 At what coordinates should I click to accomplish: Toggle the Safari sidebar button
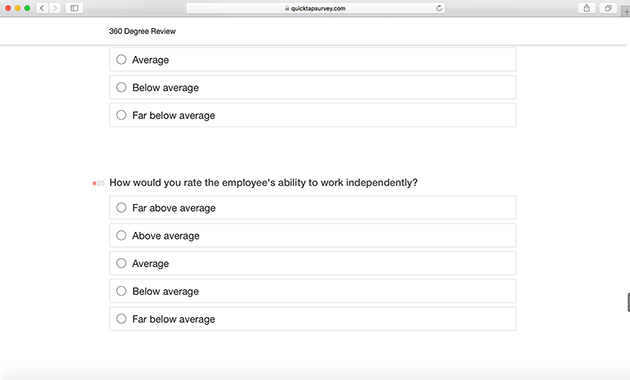74,8
